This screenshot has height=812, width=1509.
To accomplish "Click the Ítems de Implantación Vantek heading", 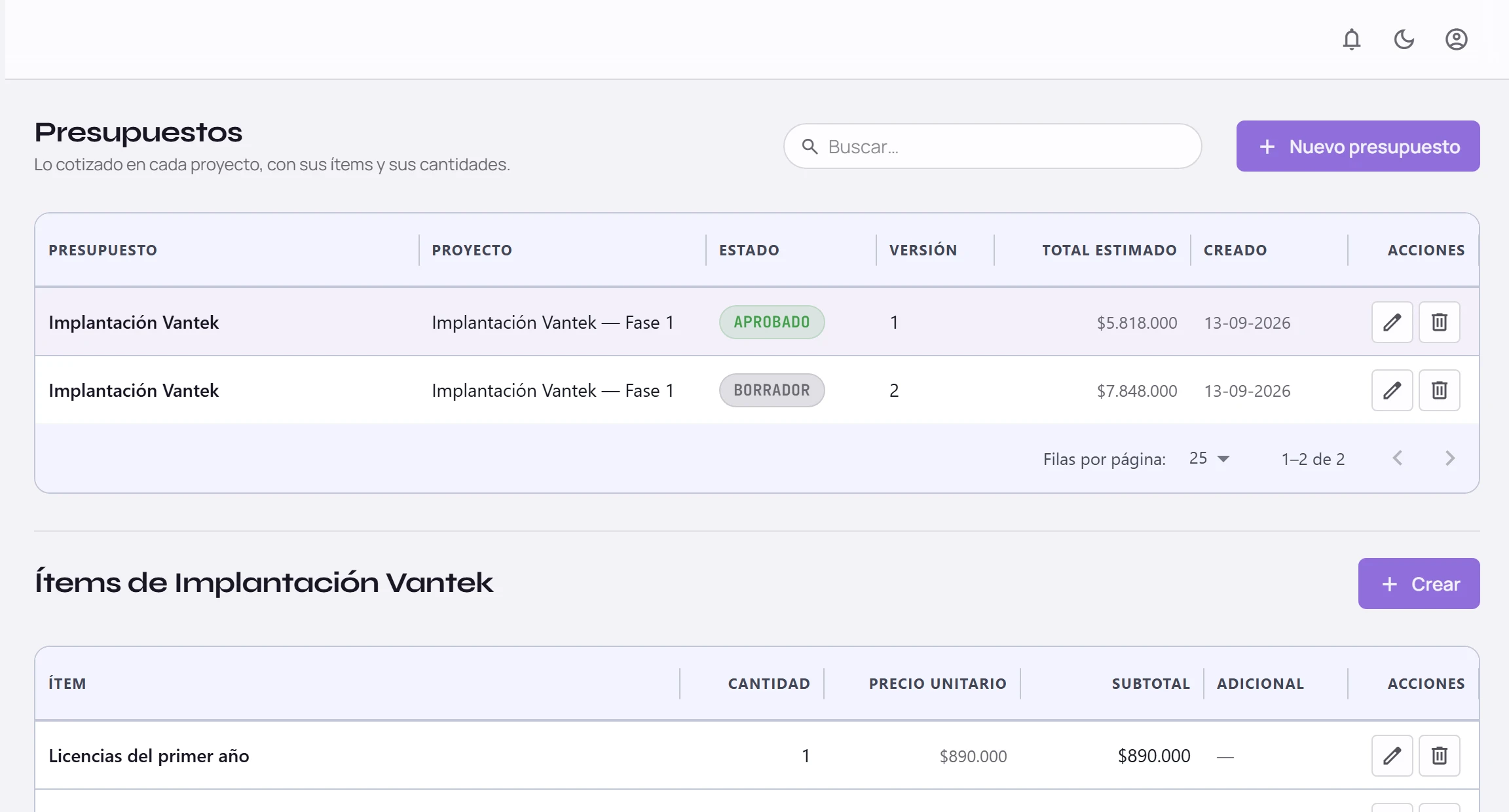I will pyautogui.click(x=264, y=581).
